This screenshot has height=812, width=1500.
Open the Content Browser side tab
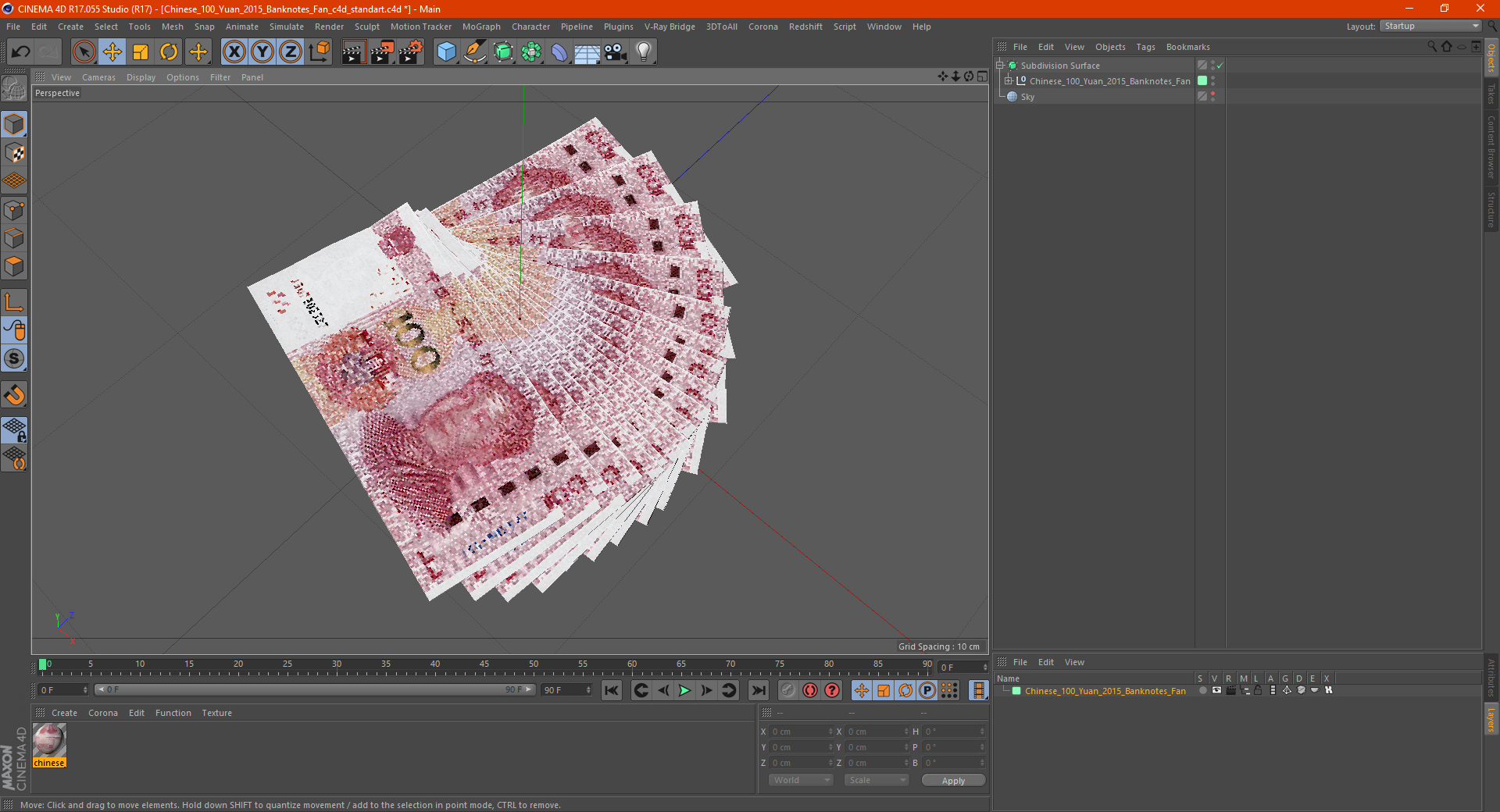(1491, 148)
